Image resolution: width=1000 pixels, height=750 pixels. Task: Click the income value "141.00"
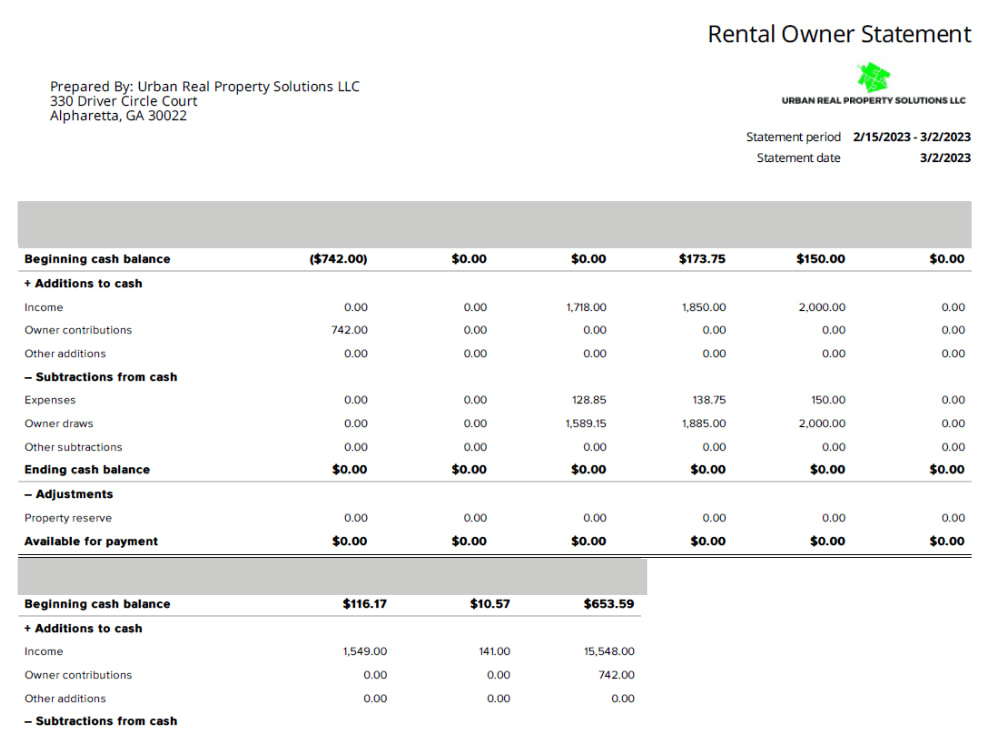[494, 652]
